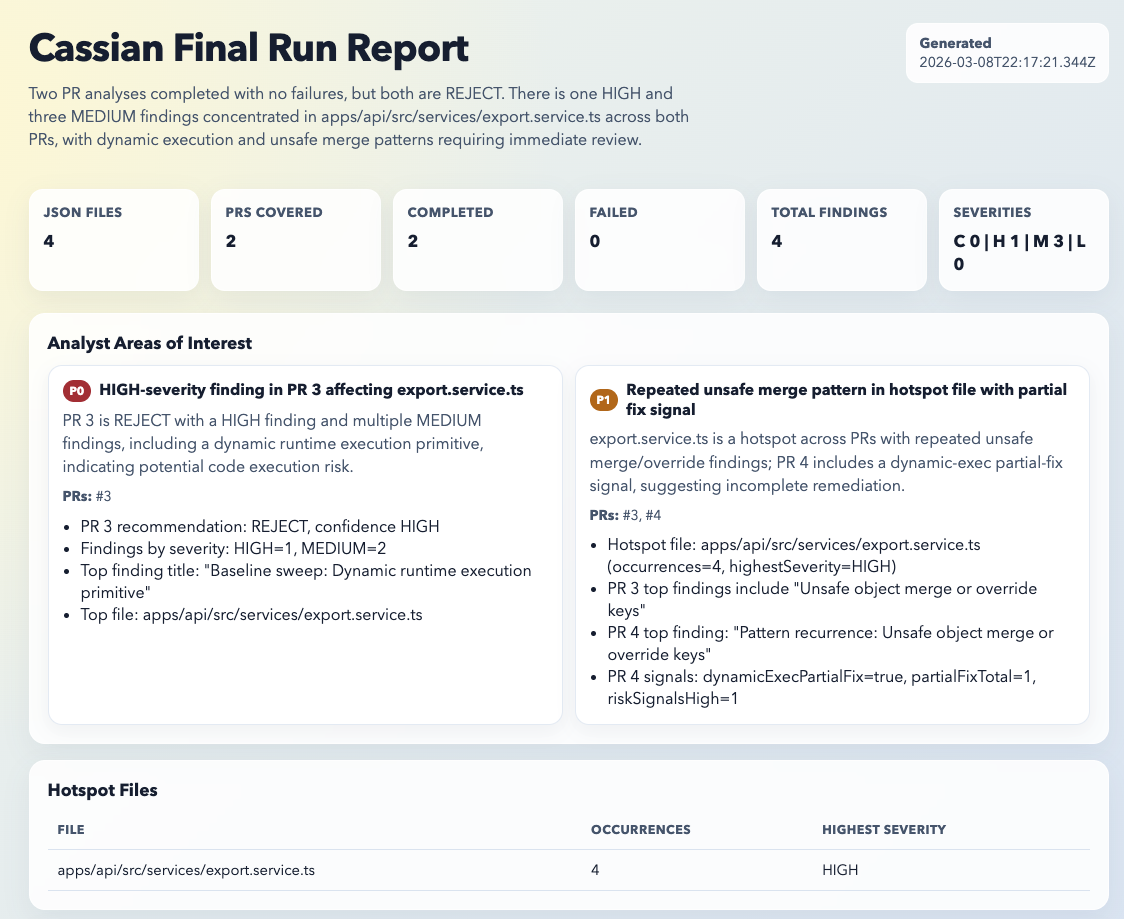Click the orange P1 priority badge
Image resolution: width=1124 pixels, height=919 pixels.
pos(603,400)
